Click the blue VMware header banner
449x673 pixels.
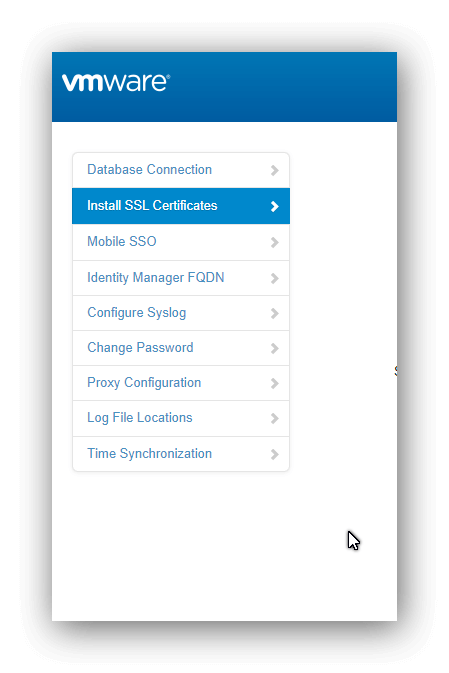pyautogui.click(x=224, y=87)
